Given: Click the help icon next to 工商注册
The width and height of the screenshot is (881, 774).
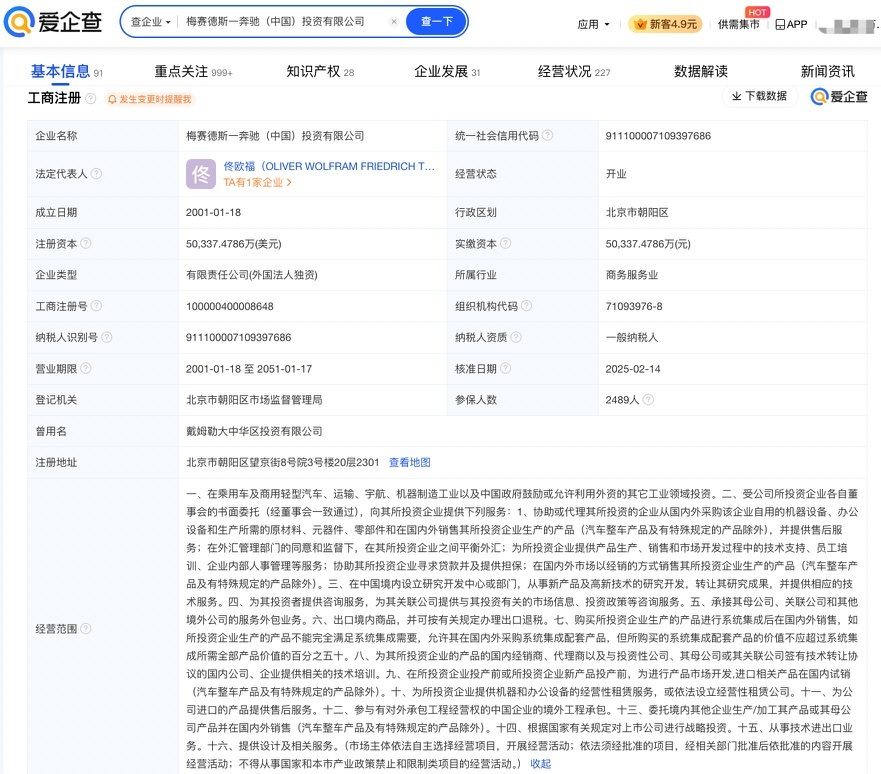Looking at the screenshot, I should [x=91, y=98].
